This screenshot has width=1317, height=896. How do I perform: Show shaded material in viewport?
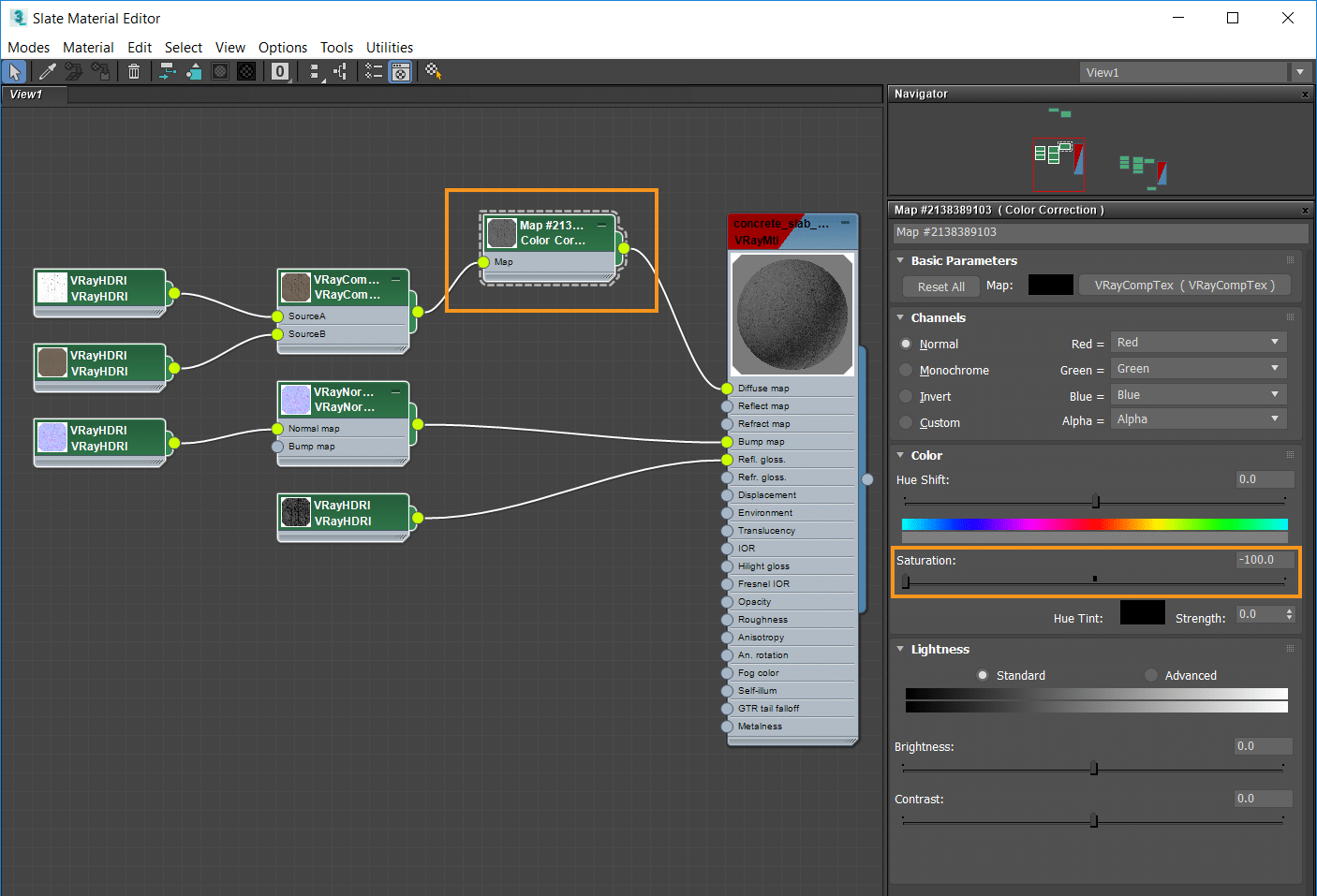tap(220, 72)
